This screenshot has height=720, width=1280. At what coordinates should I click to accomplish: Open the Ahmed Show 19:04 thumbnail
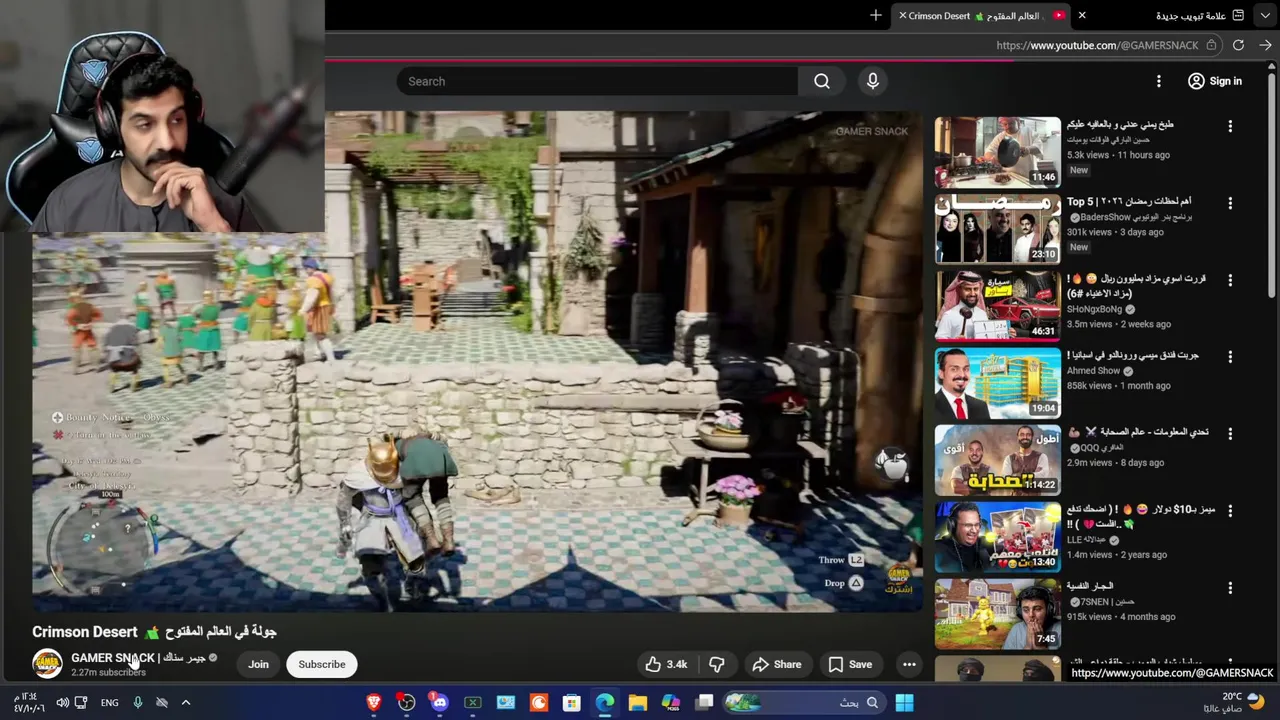point(997,383)
